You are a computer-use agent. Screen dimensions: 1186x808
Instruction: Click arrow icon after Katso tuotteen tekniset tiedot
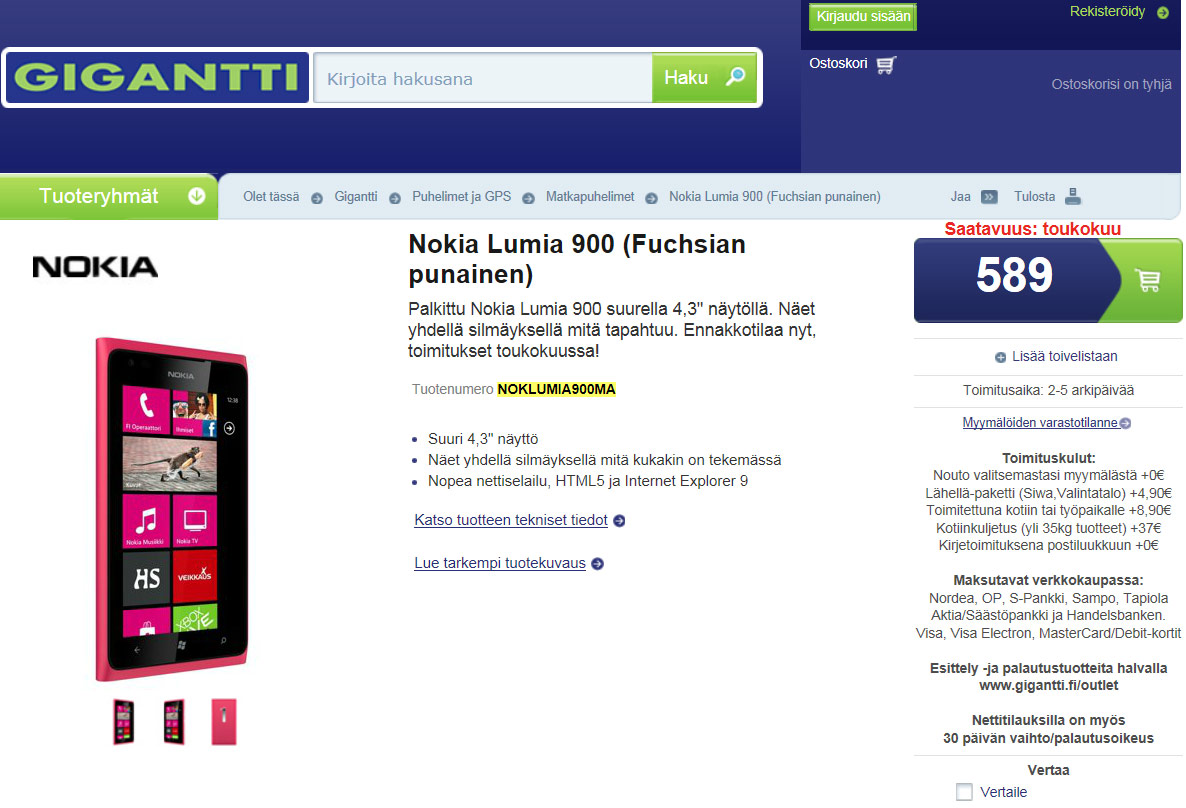(619, 521)
